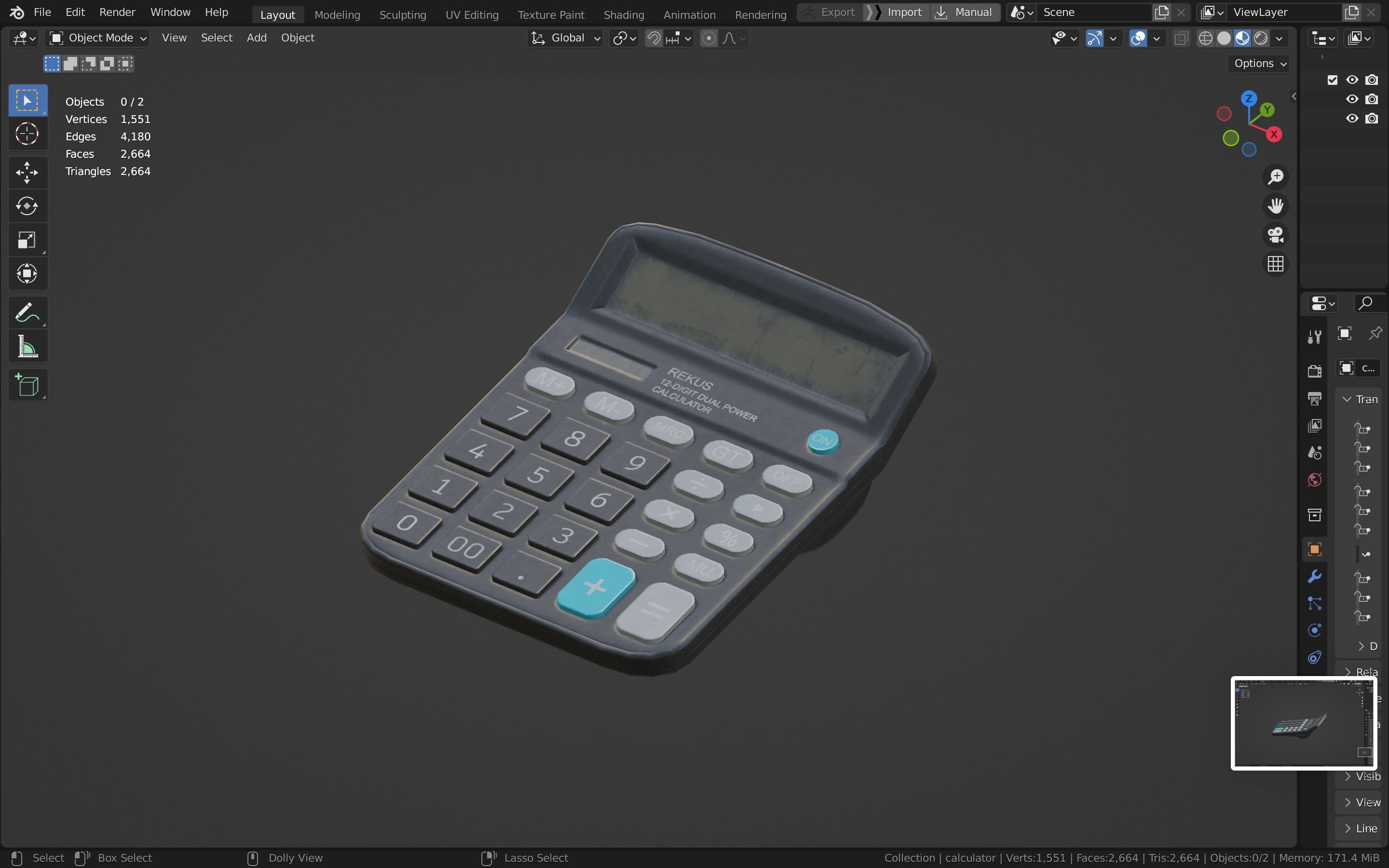Hide first outliner row with eye icon

click(1352, 80)
